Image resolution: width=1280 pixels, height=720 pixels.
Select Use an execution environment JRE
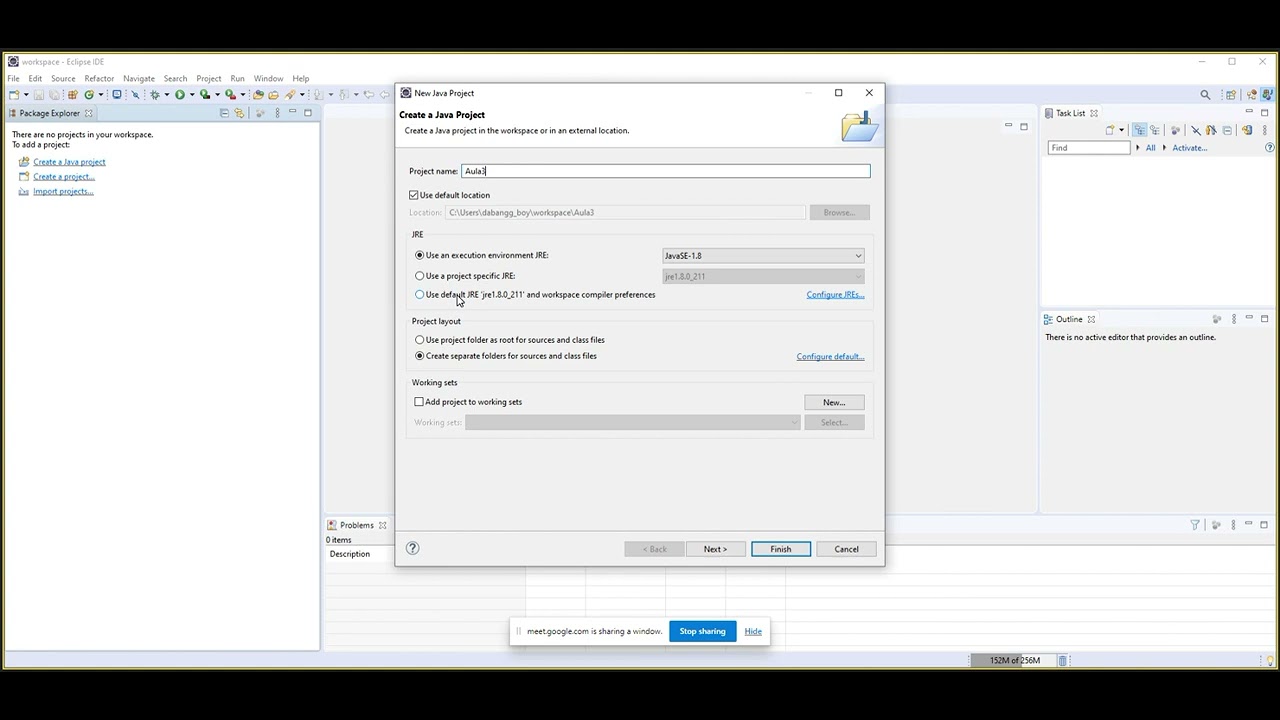coord(420,255)
